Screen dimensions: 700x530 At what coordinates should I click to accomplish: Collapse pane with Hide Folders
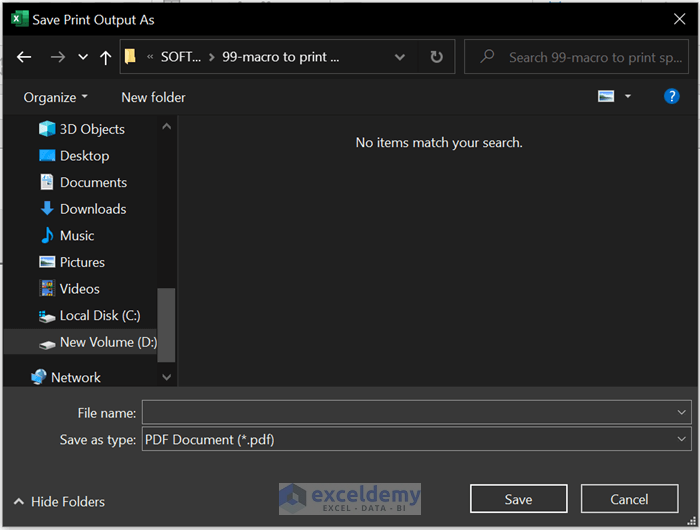tap(59, 501)
